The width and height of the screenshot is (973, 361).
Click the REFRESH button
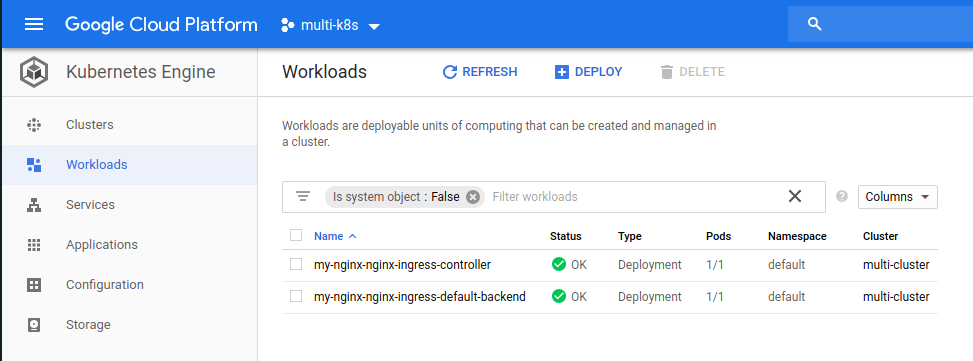[480, 72]
